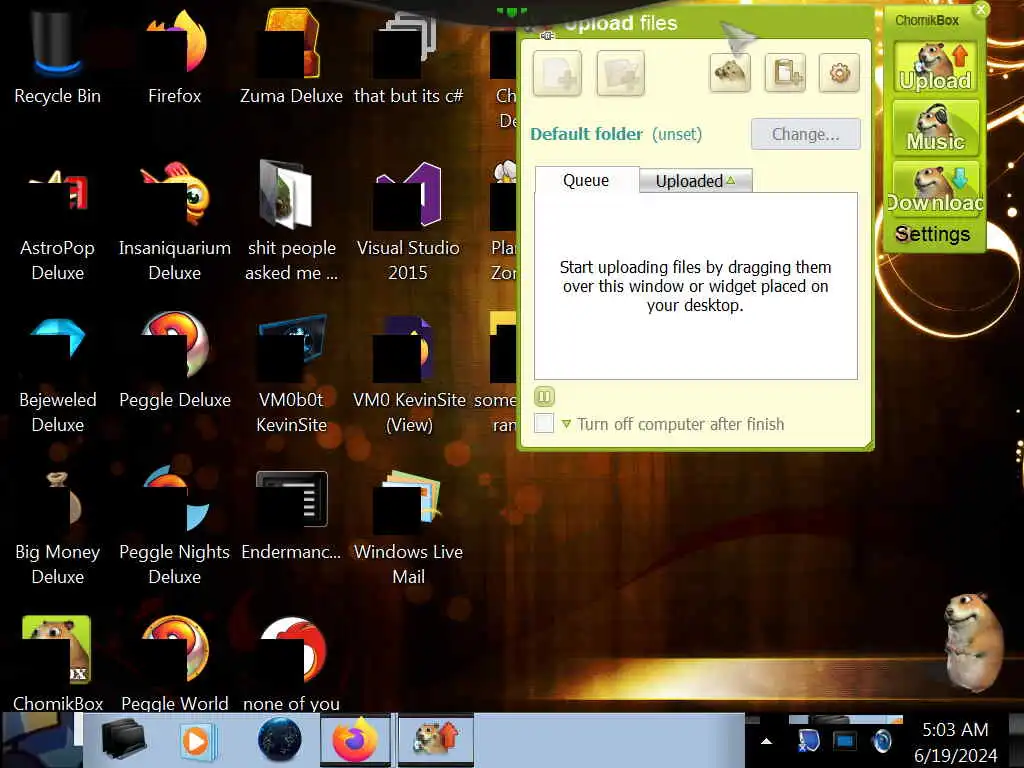Select the AstroPop Deluxe desktop icon
The height and width of the screenshot is (768, 1024).
pyautogui.click(x=57, y=223)
